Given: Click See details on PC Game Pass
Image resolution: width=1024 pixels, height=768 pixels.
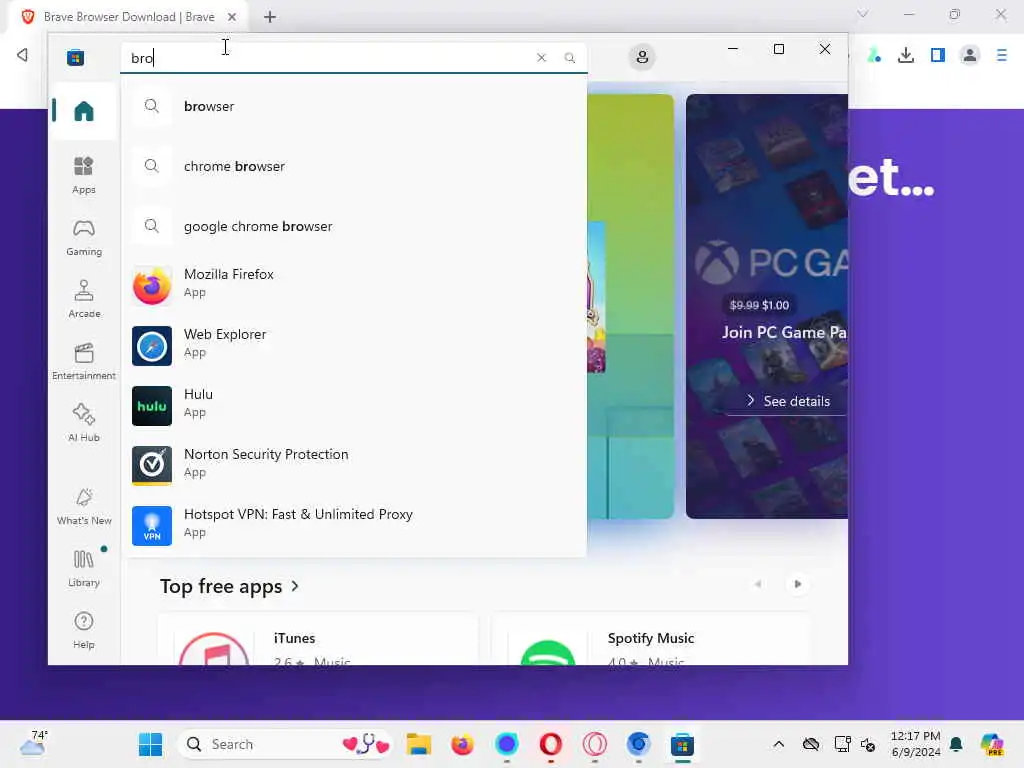Looking at the screenshot, I should coord(788,401).
